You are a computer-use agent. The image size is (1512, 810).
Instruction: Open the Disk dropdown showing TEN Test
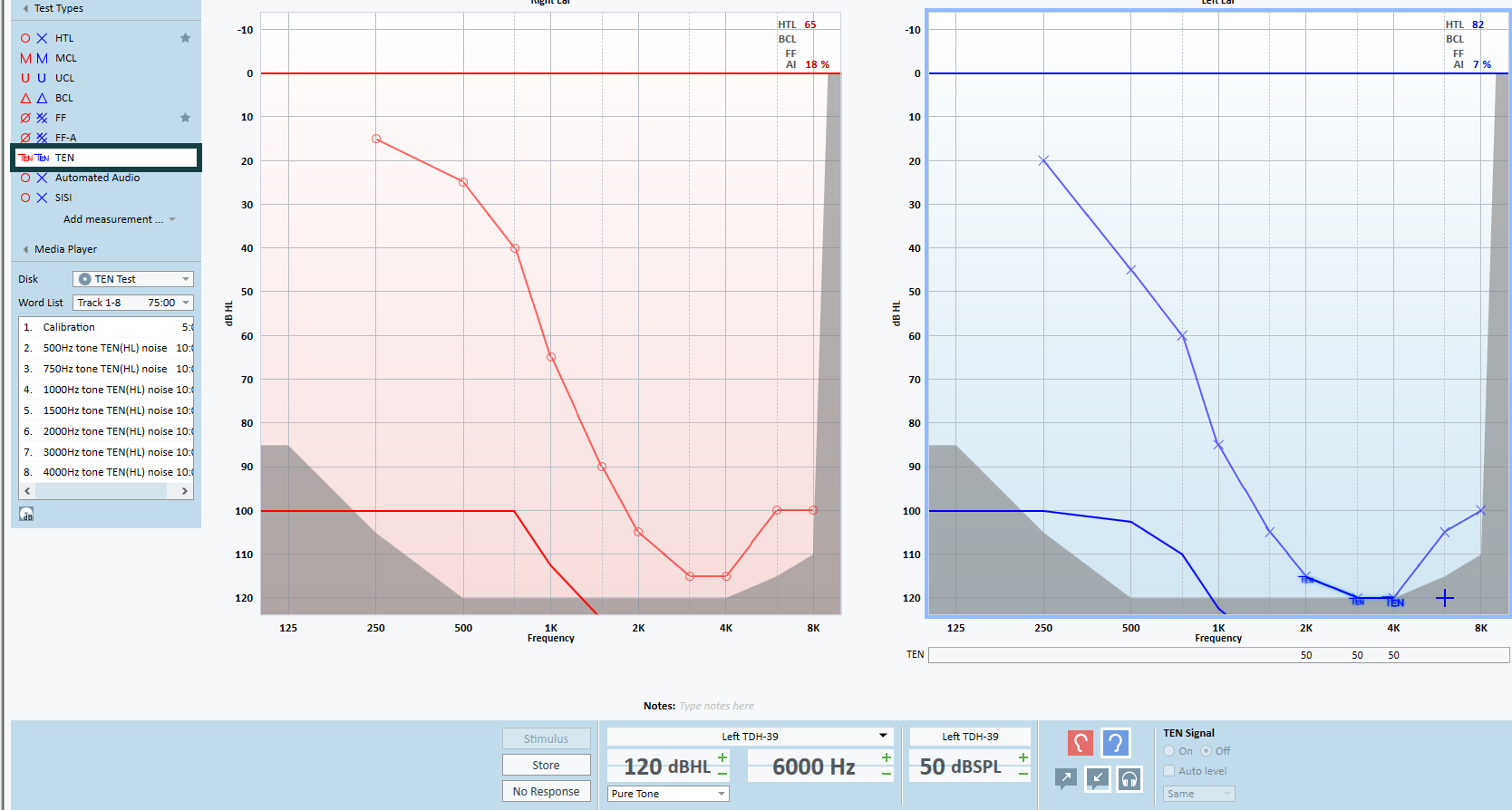click(133, 279)
